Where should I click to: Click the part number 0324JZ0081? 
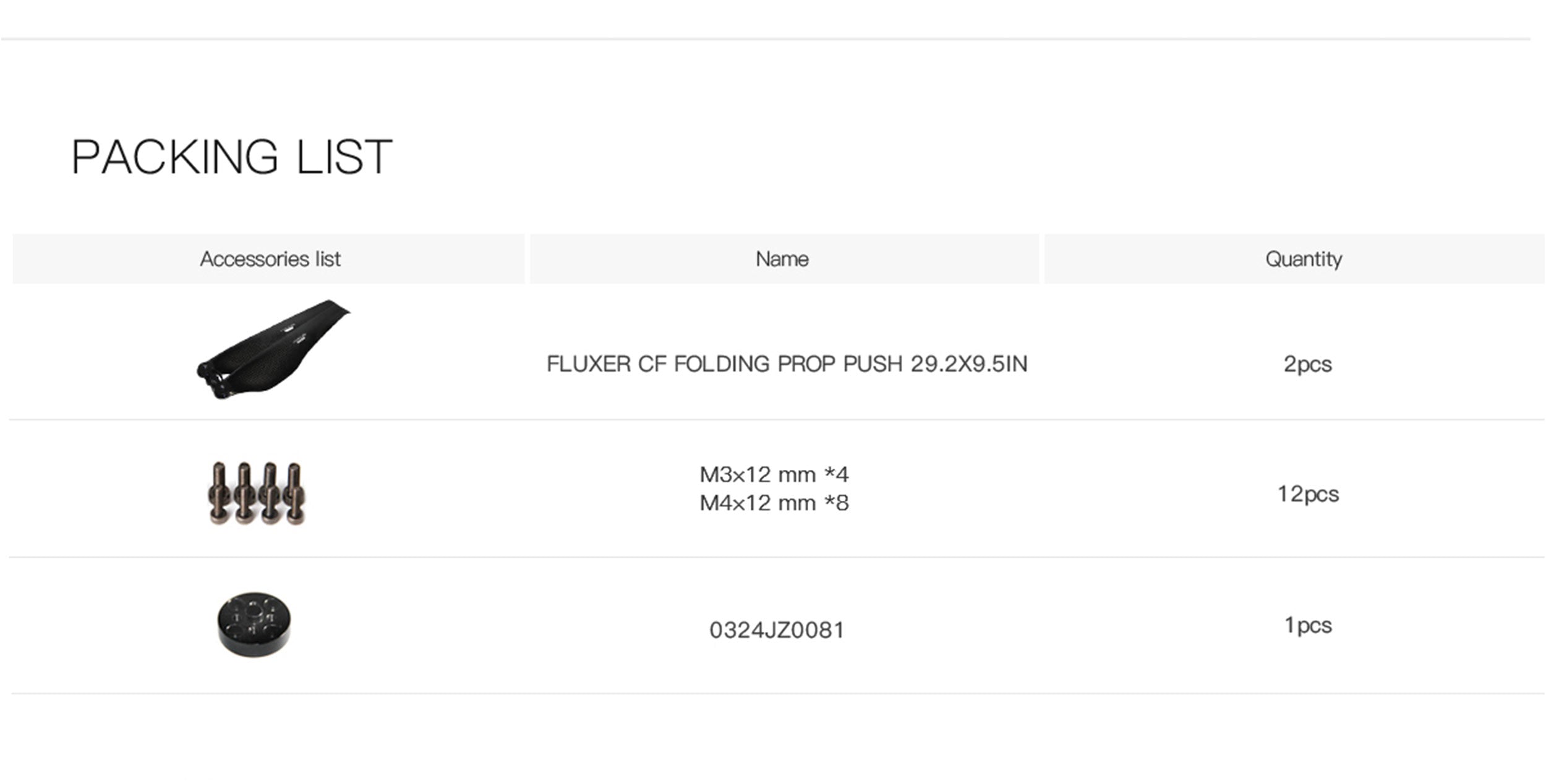pyautogui.click(x=777, y=631)
